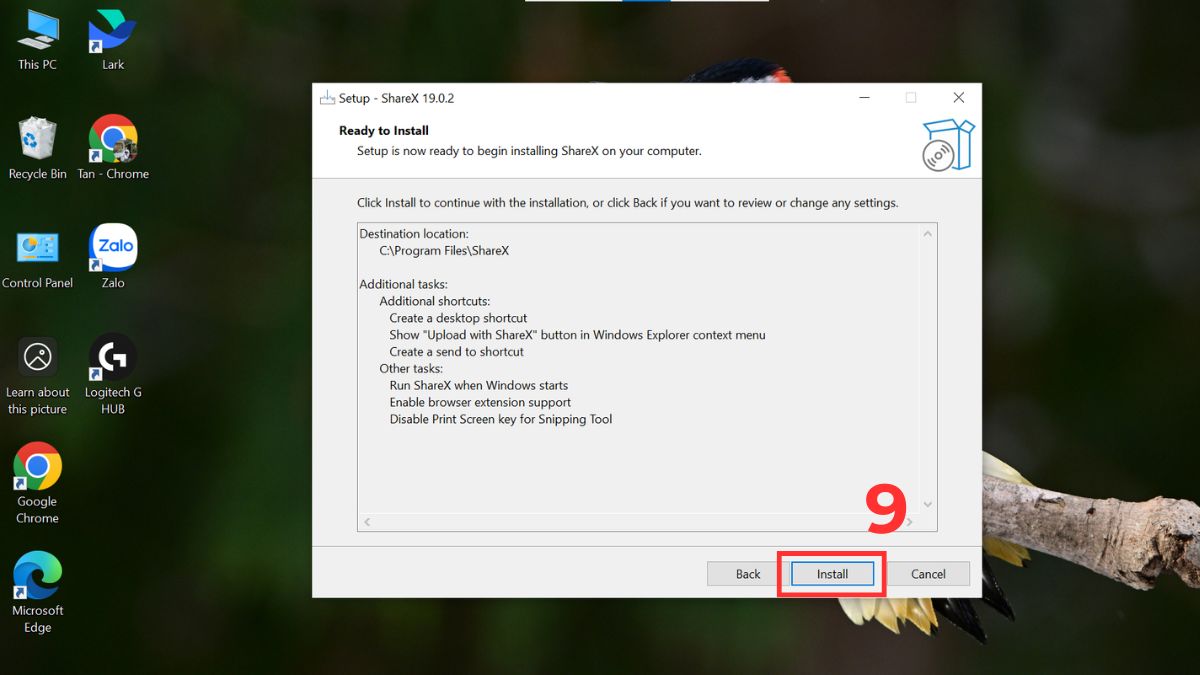
Task: Select the Microsoft Edge desktop icon
Action: (x=37, y=593)
